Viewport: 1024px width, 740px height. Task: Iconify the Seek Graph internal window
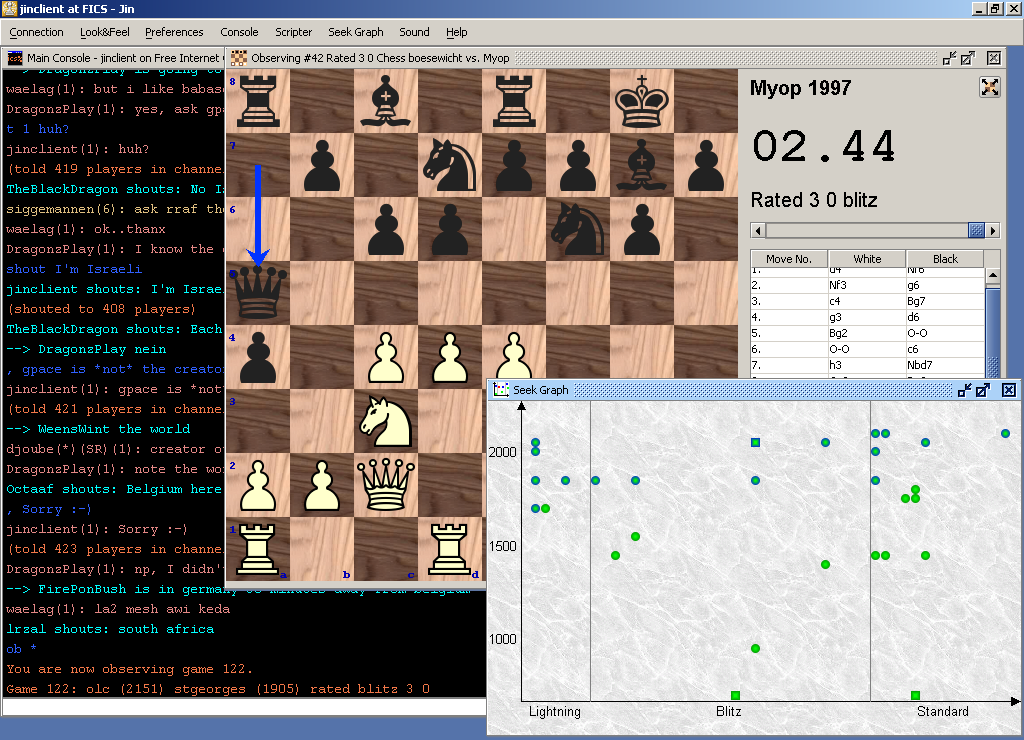[x=964, y=390]
